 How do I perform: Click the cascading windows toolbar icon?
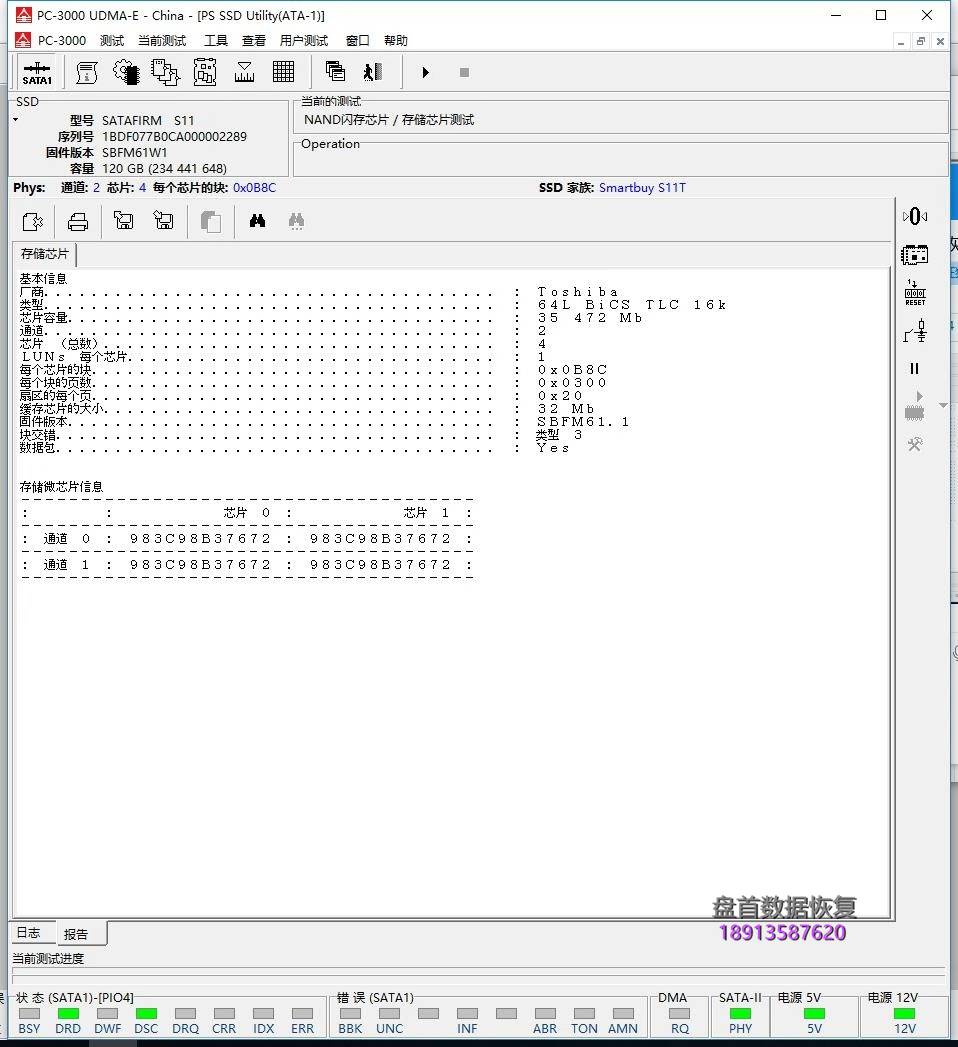click(x=335, y=71)
